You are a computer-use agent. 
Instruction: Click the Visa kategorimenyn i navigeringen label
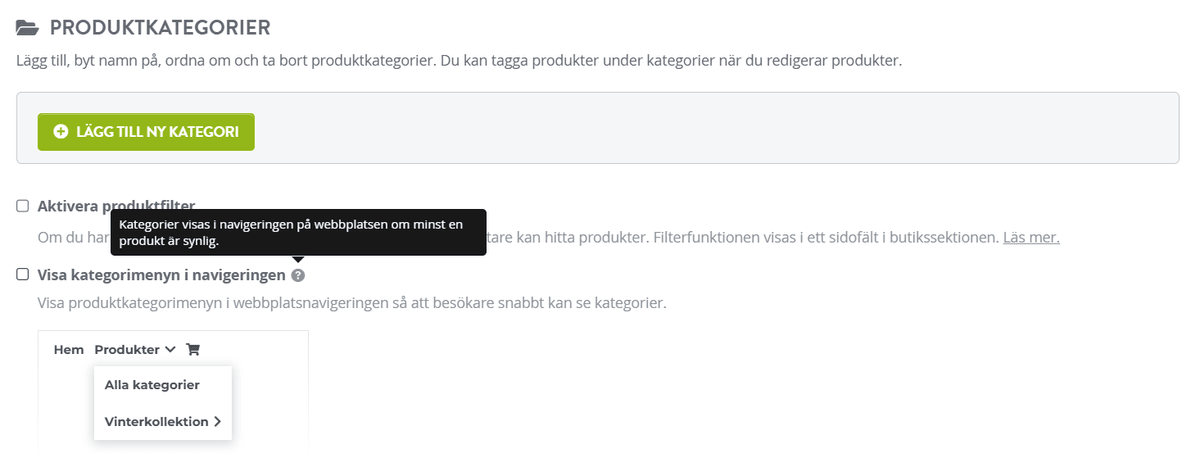coord(161,274)
